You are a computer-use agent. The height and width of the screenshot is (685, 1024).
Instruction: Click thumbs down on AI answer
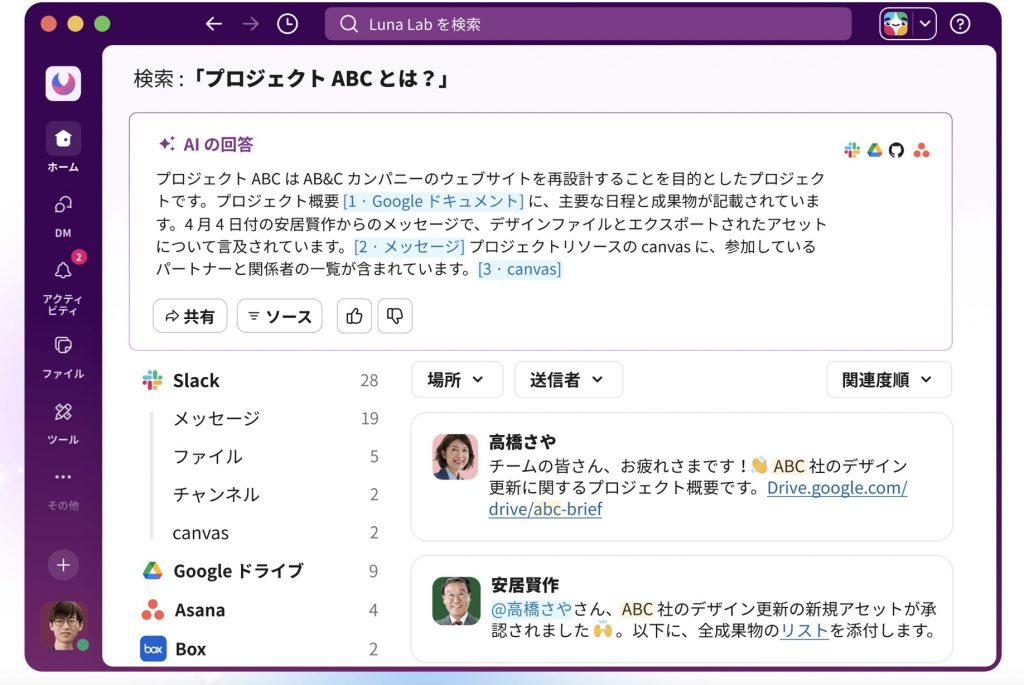tap(395, 316)
